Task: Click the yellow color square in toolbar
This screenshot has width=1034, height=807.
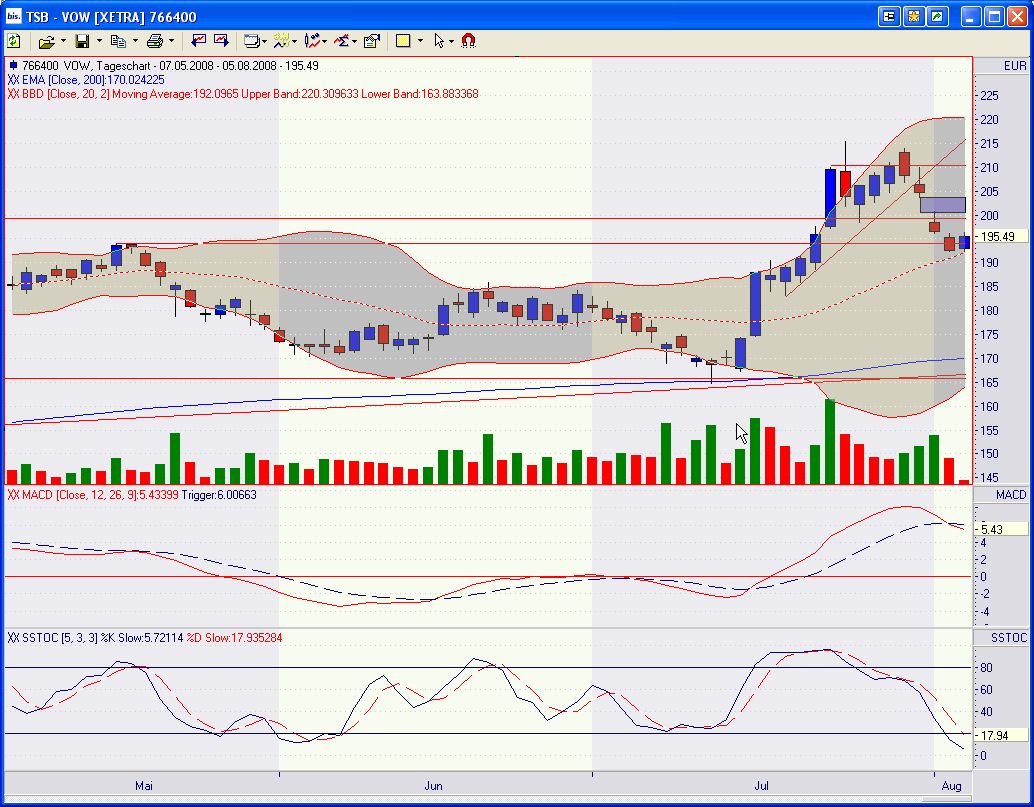Action: point(403,41)
